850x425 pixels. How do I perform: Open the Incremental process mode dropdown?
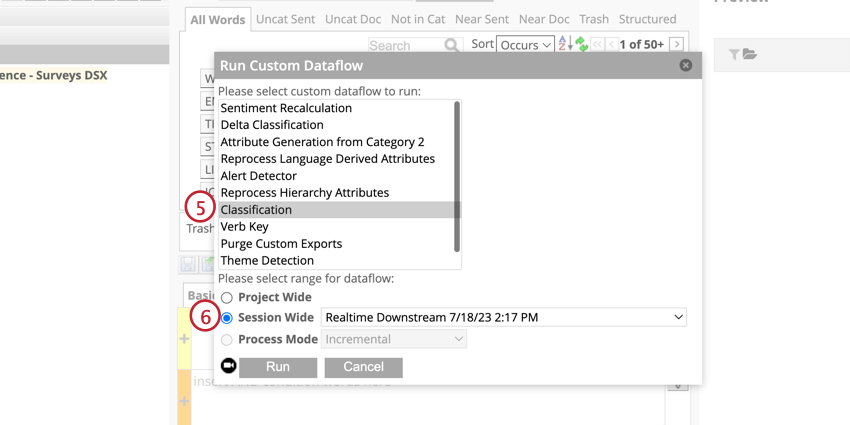[394, 339]
